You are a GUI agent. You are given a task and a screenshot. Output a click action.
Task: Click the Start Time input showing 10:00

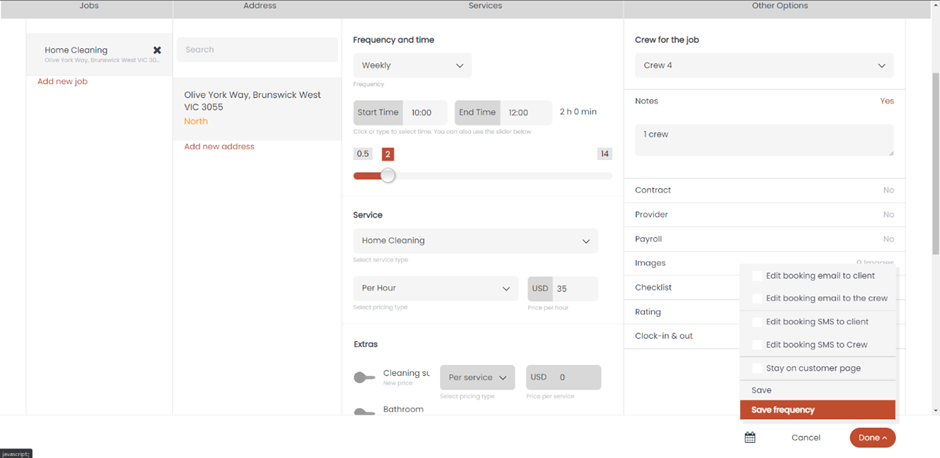(x=428, y=113)
